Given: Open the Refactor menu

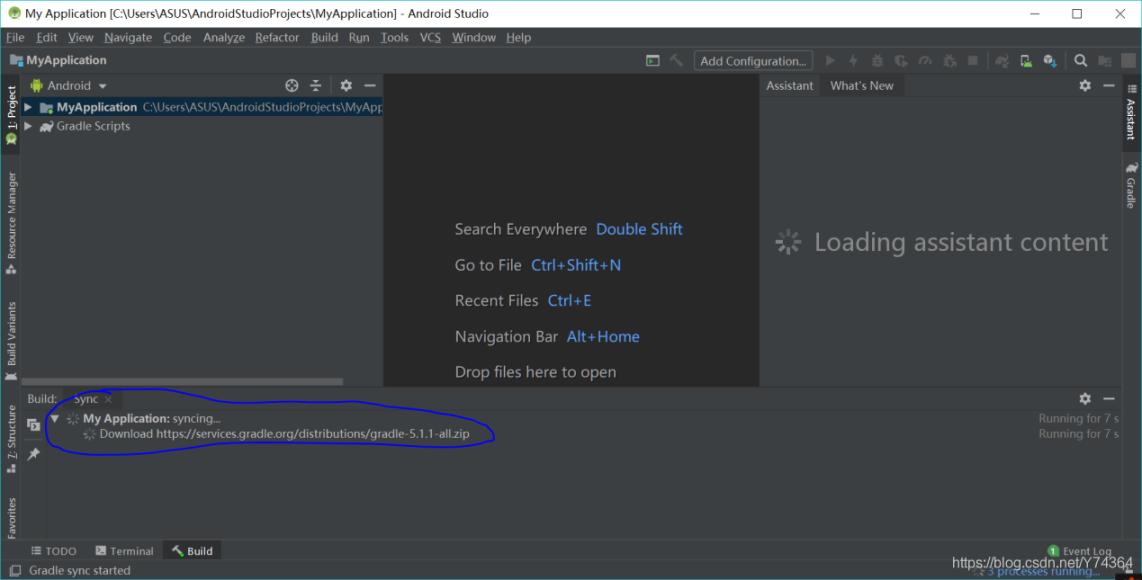Looking at the screenshot, I should click(276, 37).
